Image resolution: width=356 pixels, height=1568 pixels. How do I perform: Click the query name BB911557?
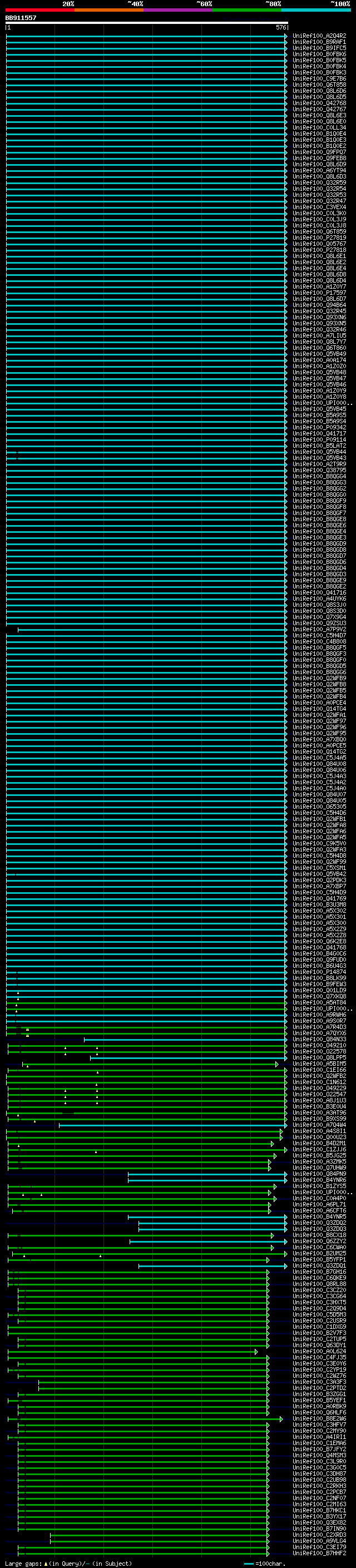(x=21, y=18)
